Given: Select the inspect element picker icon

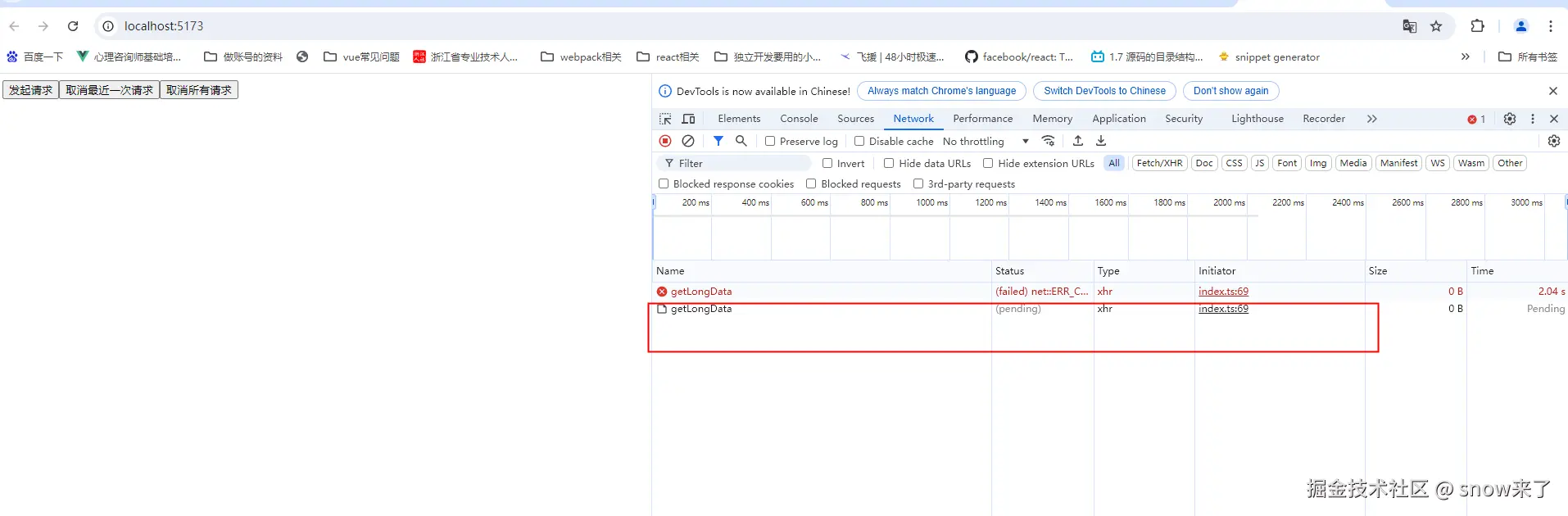Looking at the screenshot, I should tap(665, 119).
